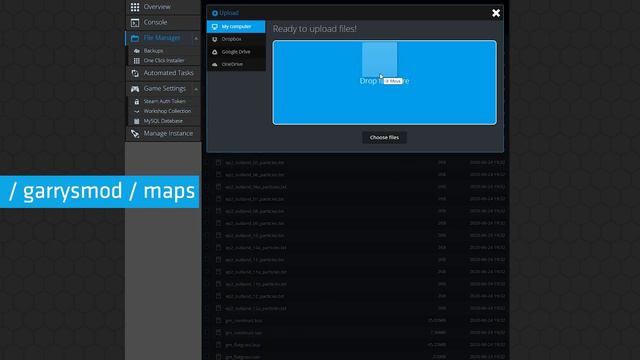This screenshot has height=360, width=640.
Task: Select the Game Settings gamepad icon
Action: 135,89
